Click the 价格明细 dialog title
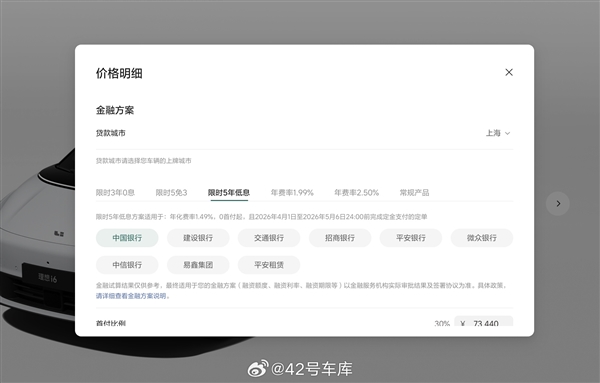The width and height of the screenshot is (600, 383). [x=119, y=73]
